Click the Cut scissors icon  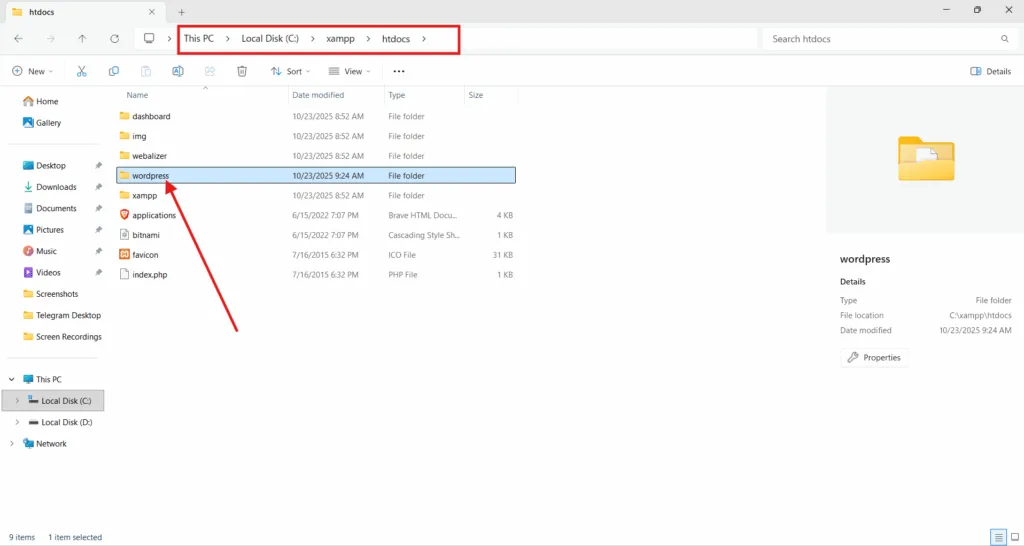pyautogui.click(x=82, y=71)
